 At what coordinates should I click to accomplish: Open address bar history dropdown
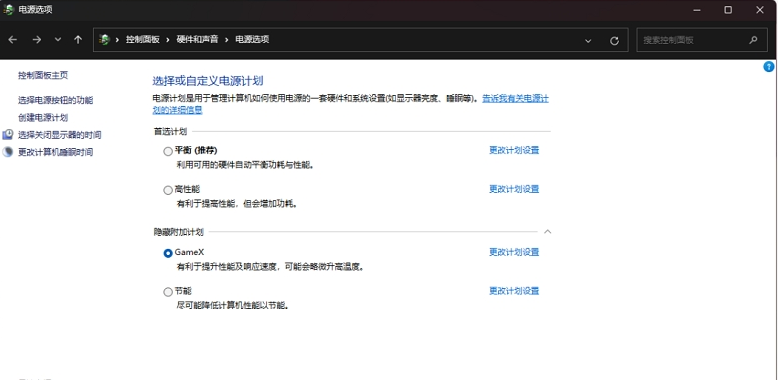click(x=588, y=41)
